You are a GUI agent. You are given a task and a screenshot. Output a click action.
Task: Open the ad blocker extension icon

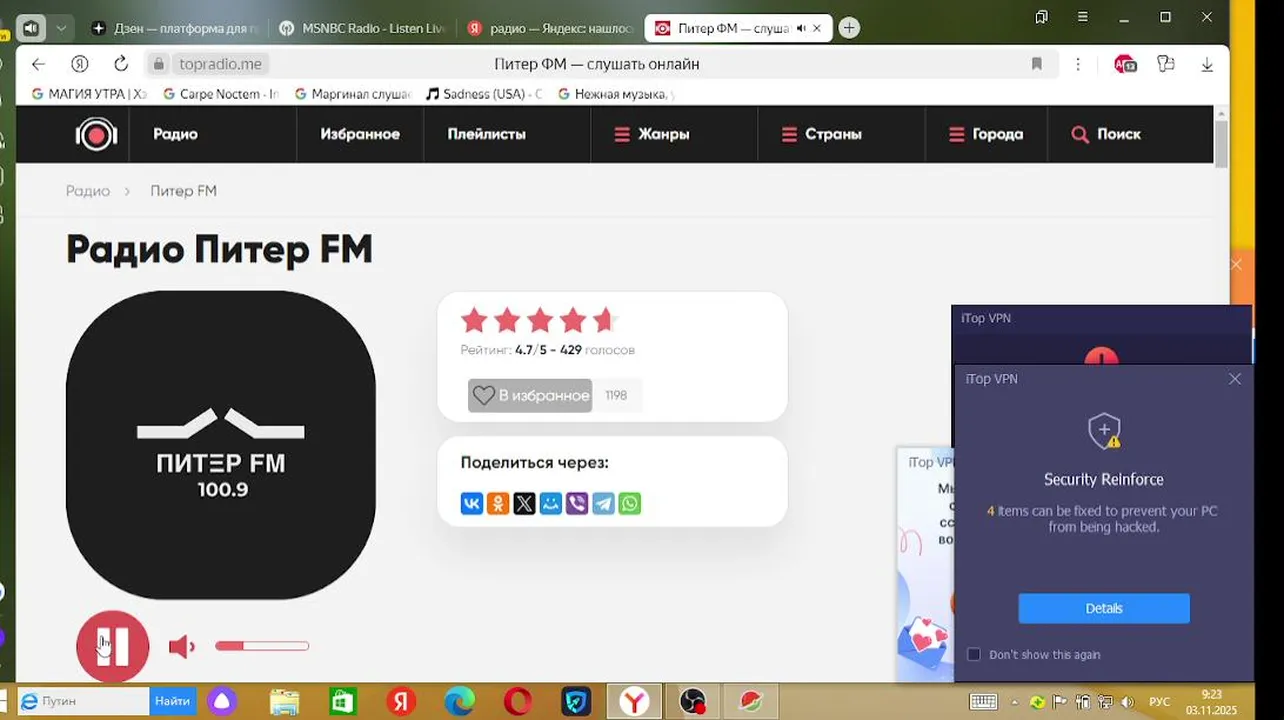point(1125,64)
